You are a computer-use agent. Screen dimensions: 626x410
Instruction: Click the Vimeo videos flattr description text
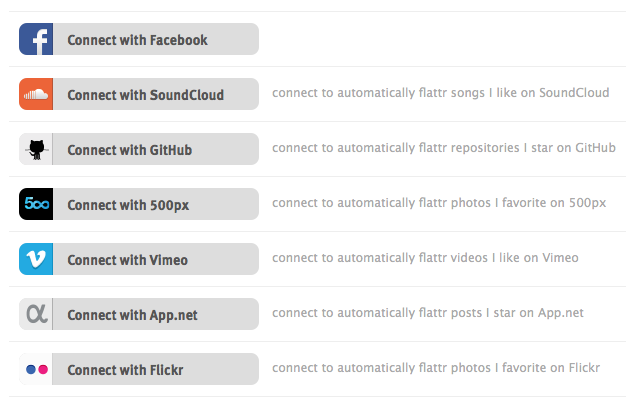click(425, 258)
